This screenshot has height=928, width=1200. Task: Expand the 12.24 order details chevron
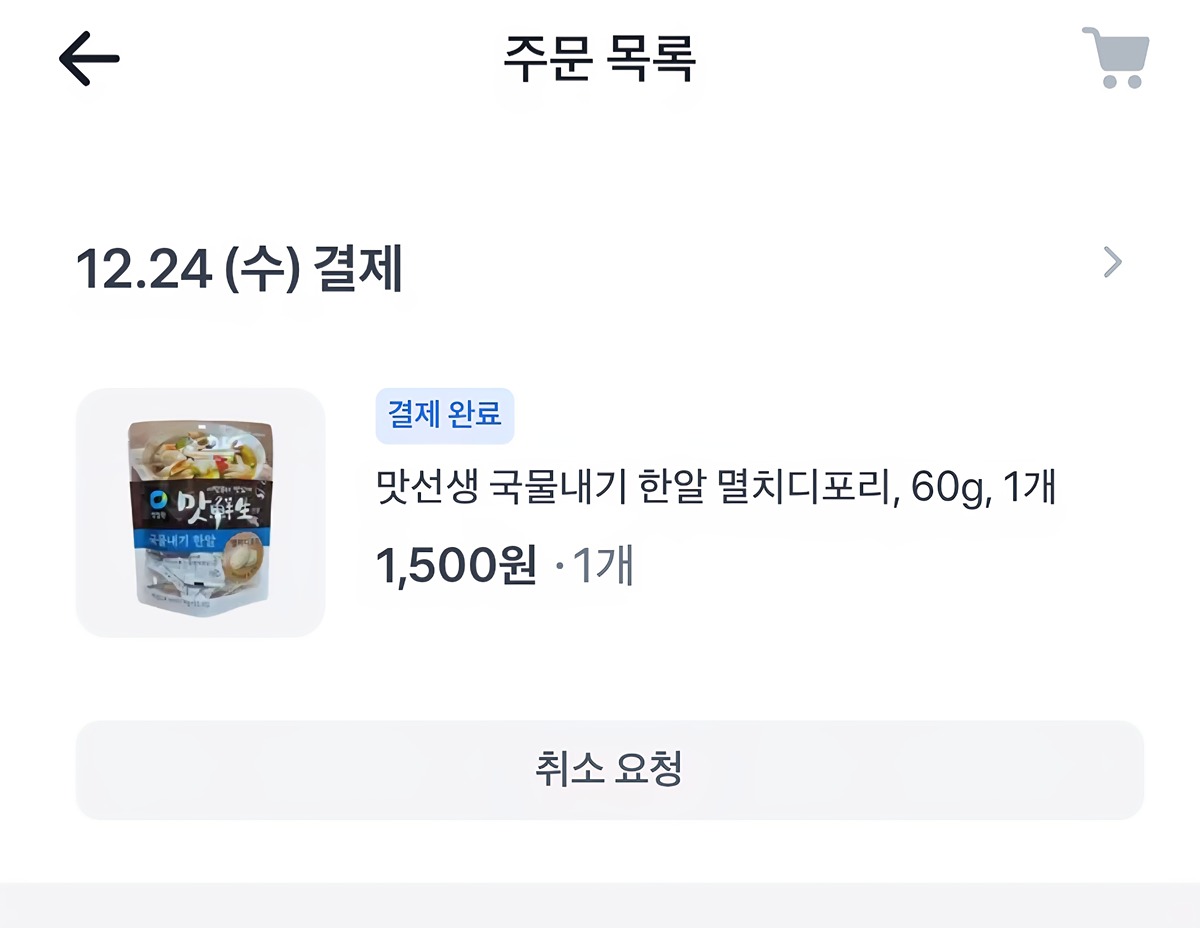pos(1112,263)
